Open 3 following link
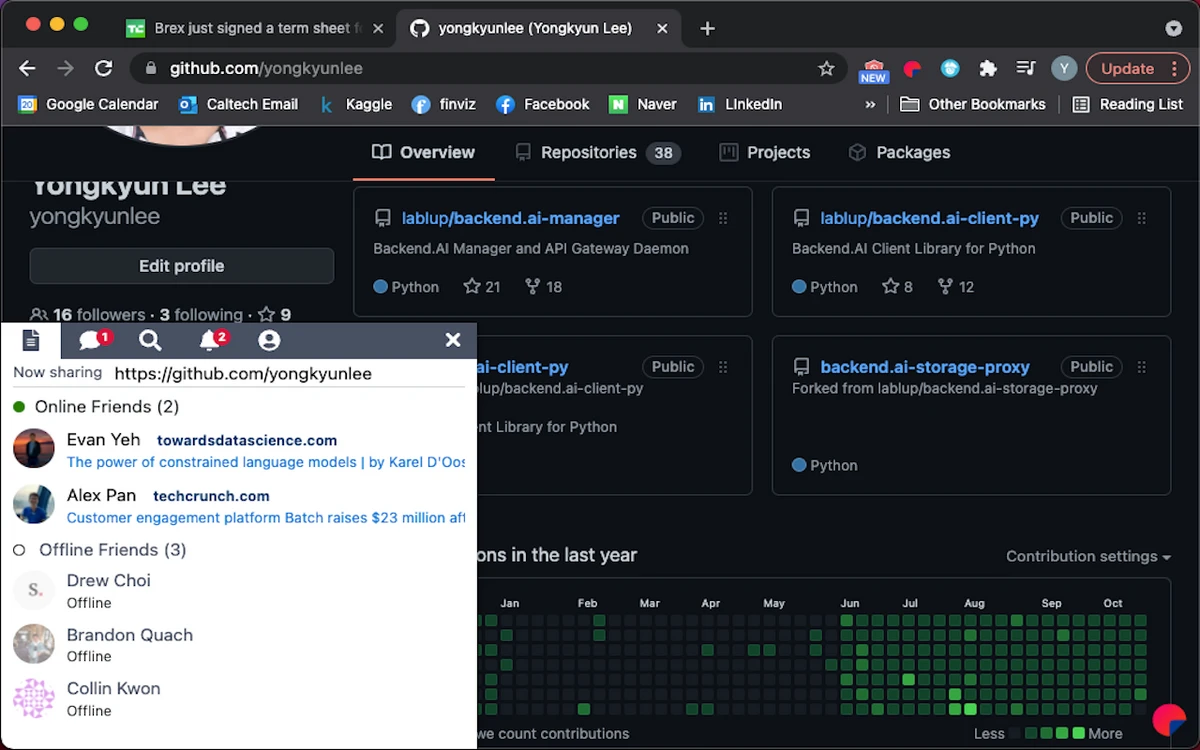Viewport: 1200px width, 750px height. [201, 314]
